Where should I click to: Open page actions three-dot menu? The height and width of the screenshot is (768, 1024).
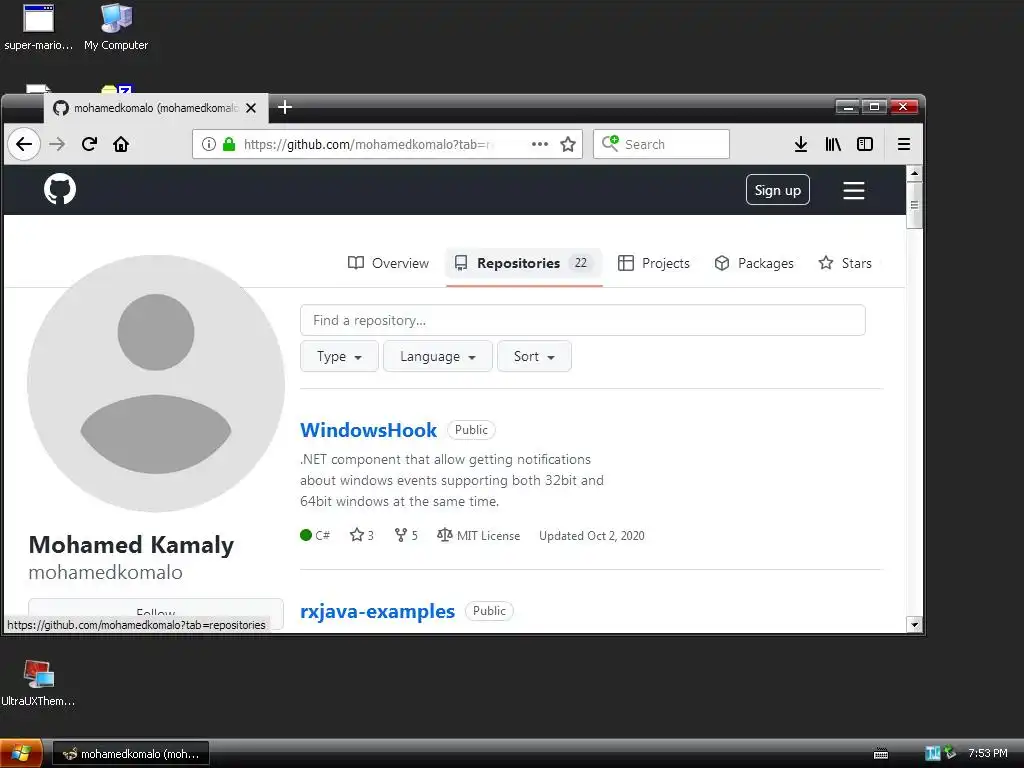tap(540, 144)
